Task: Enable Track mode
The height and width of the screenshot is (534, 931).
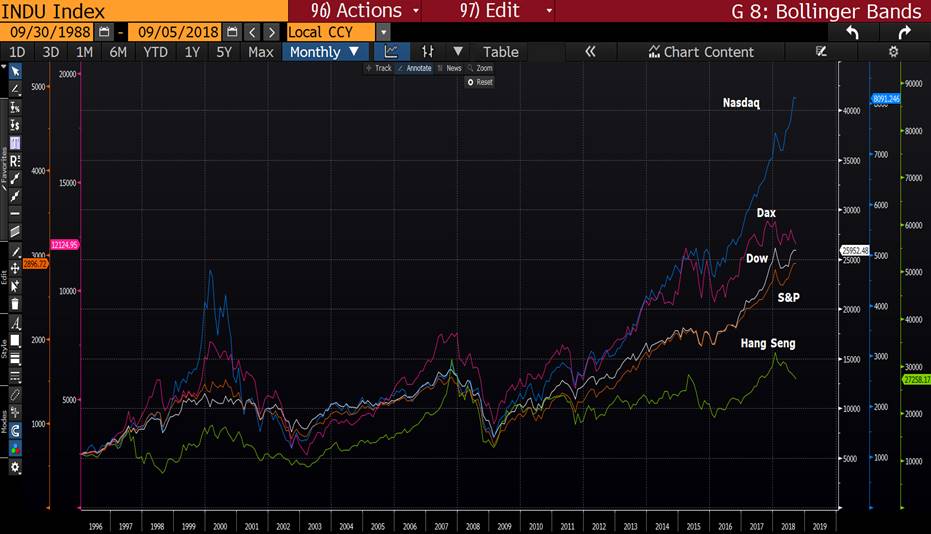Action: tap(378, 68)
